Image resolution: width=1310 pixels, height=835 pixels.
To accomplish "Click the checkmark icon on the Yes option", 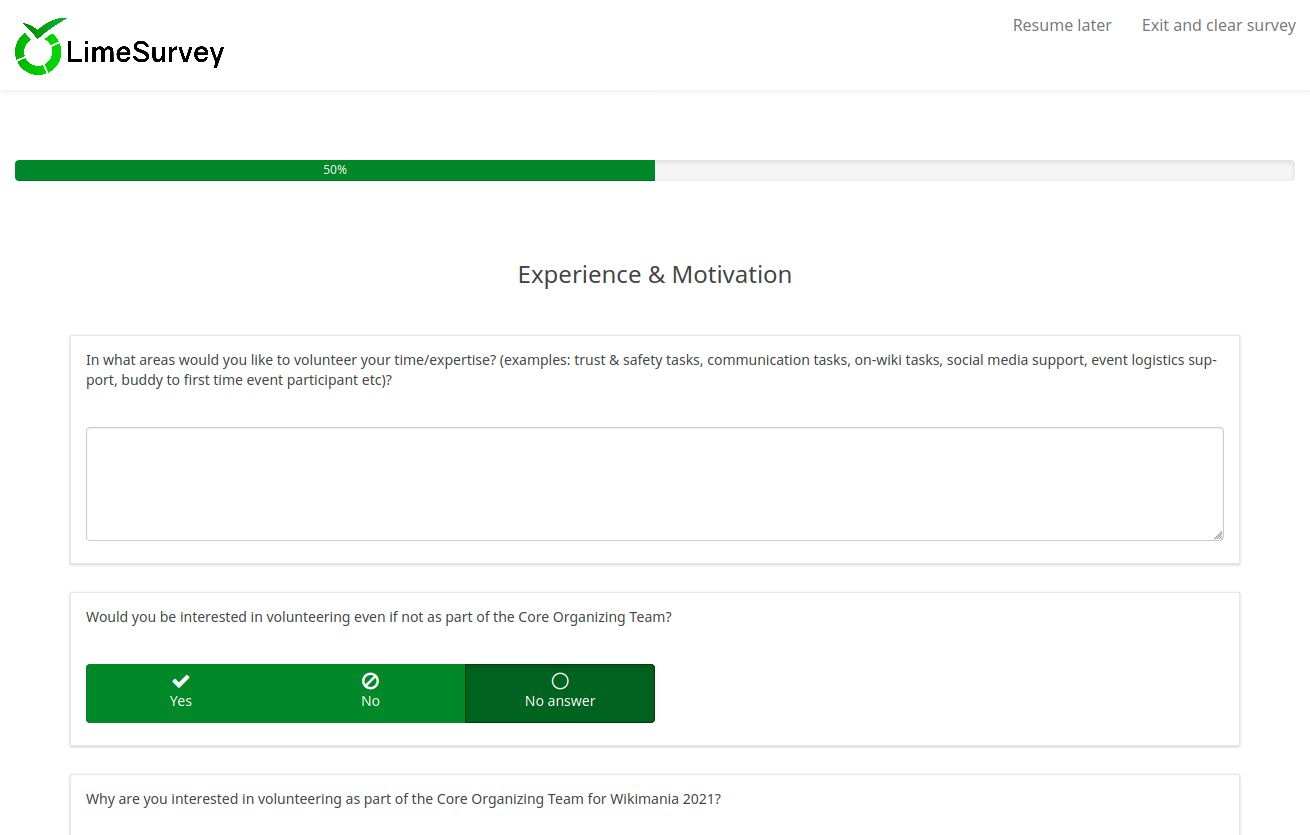I will (180, 680).
